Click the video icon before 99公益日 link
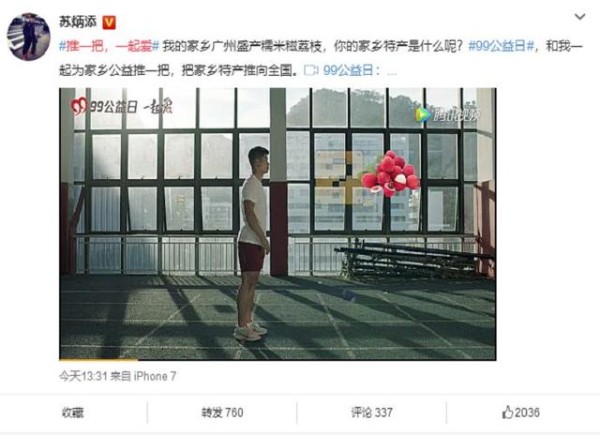Viewport: 600px width, 435px height. point(311,70)
